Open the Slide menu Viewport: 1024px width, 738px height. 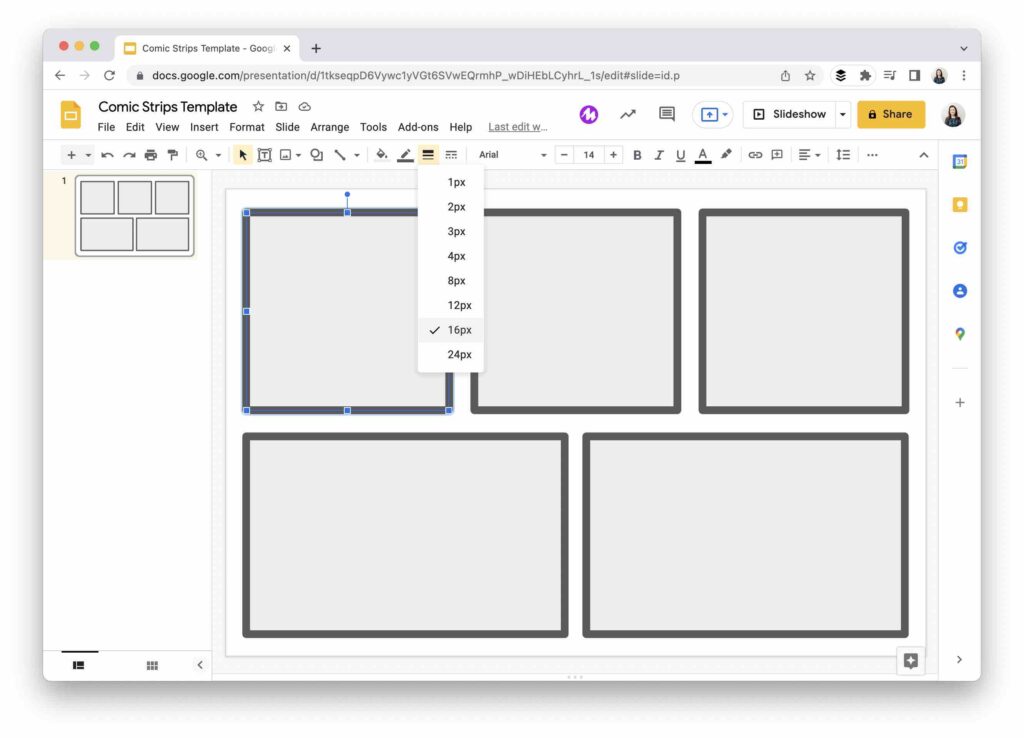click(287, 127)
